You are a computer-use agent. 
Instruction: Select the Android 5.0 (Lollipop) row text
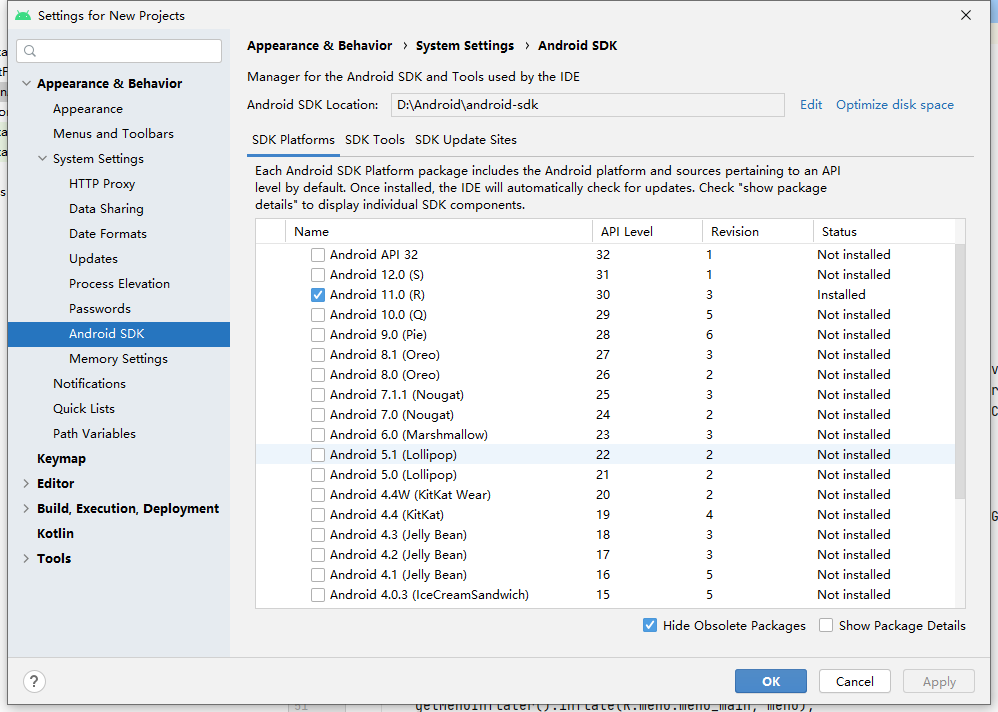pos(393,475)
